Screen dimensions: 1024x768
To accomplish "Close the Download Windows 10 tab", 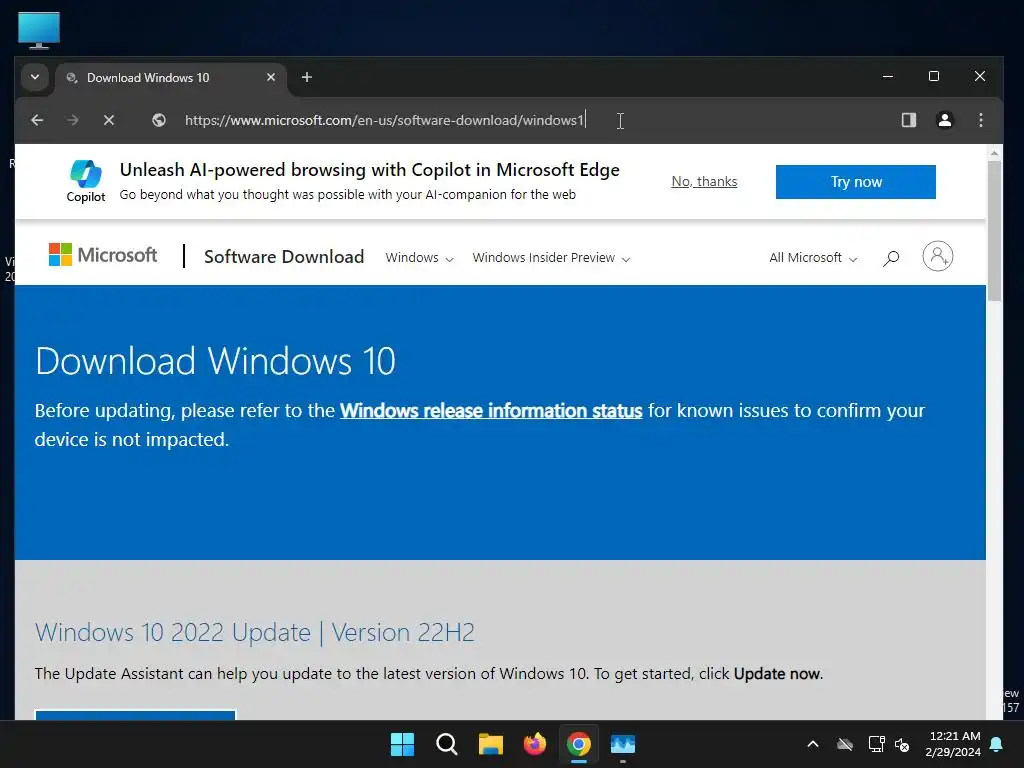I will click(271, 77).
